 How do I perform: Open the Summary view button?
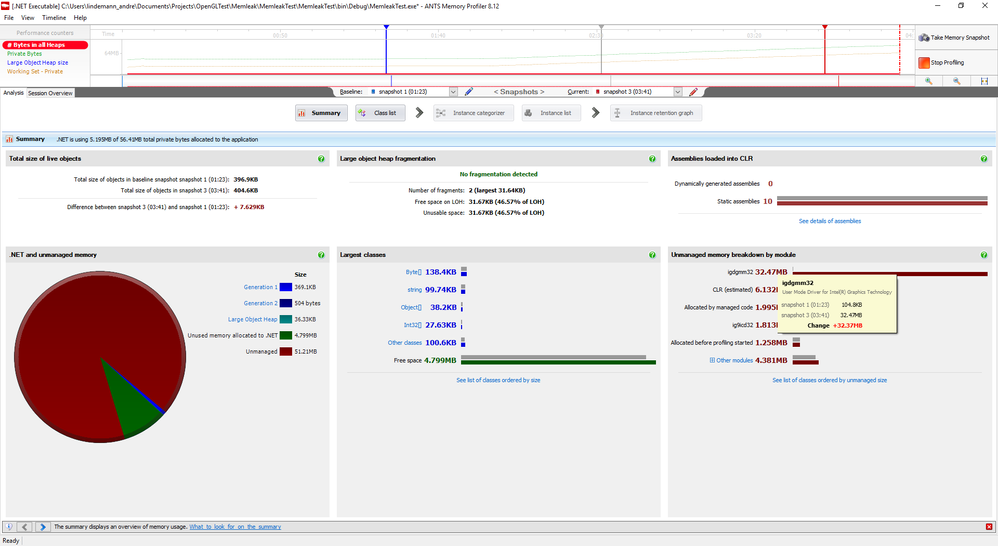(321, 113)
